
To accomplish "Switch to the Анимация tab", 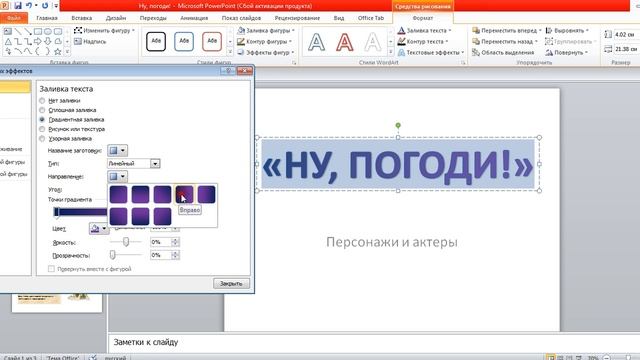I will coord(194,18).
